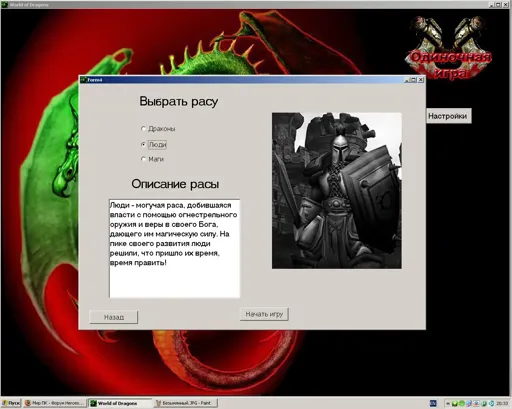Choose the Маги race option
Viewport: 512px width, 409px height.
pyautogui.click(x=152, y=159)
